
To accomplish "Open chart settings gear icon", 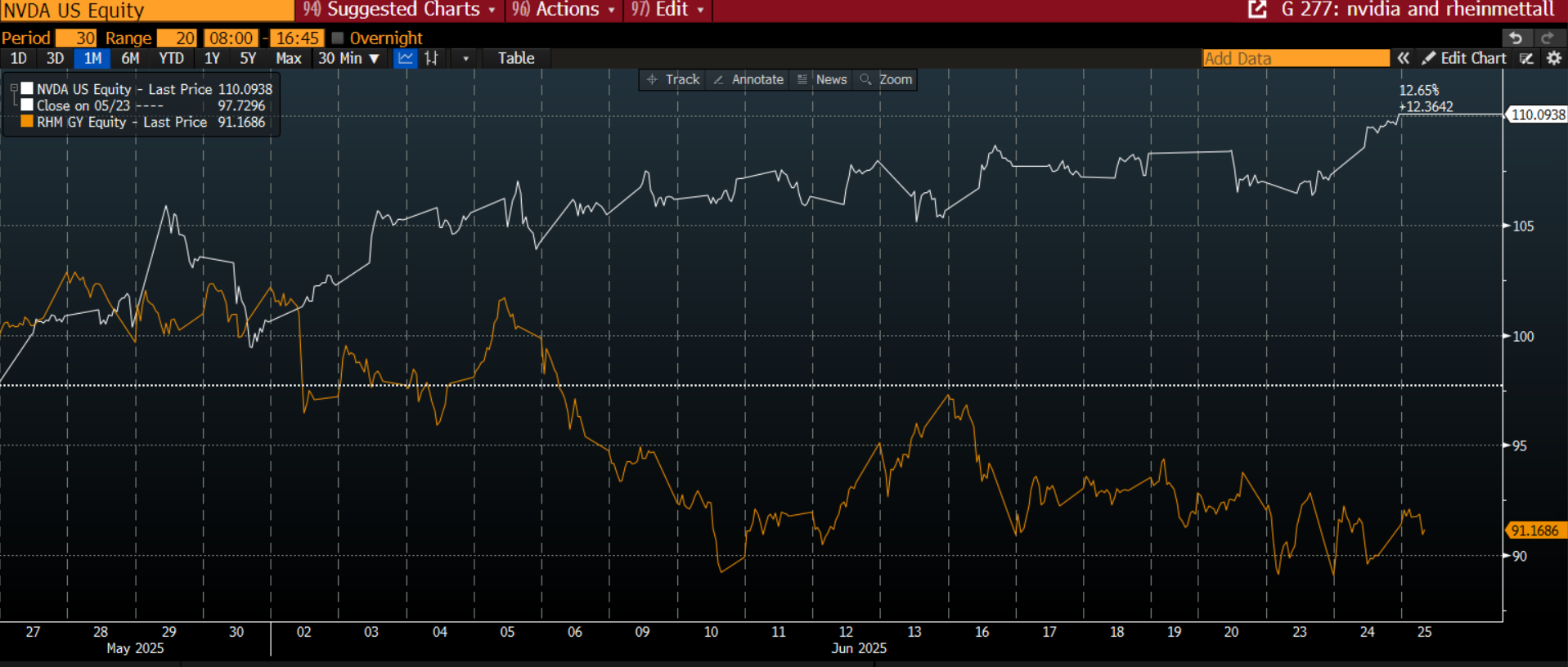I will 1553,58.
